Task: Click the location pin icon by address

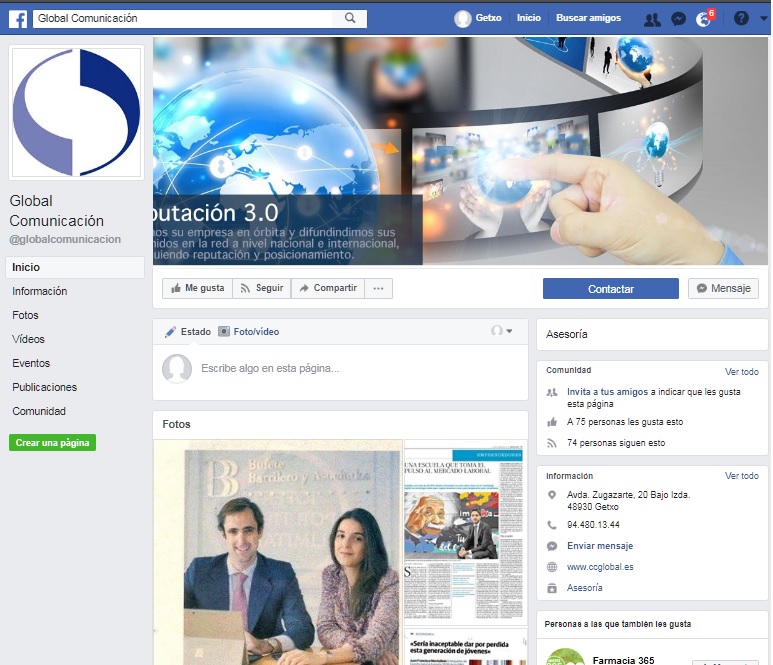Action: pos(552,495)
